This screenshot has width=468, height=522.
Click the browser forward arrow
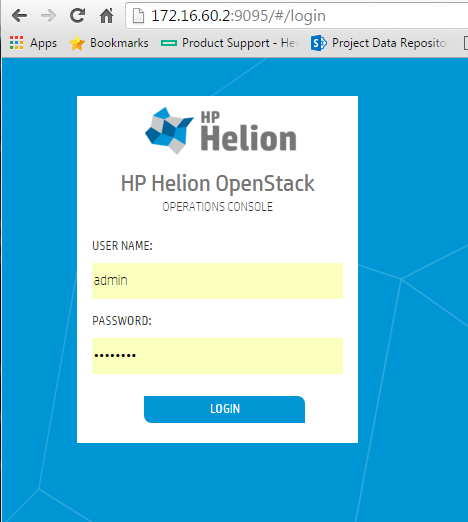coord(49,16)
